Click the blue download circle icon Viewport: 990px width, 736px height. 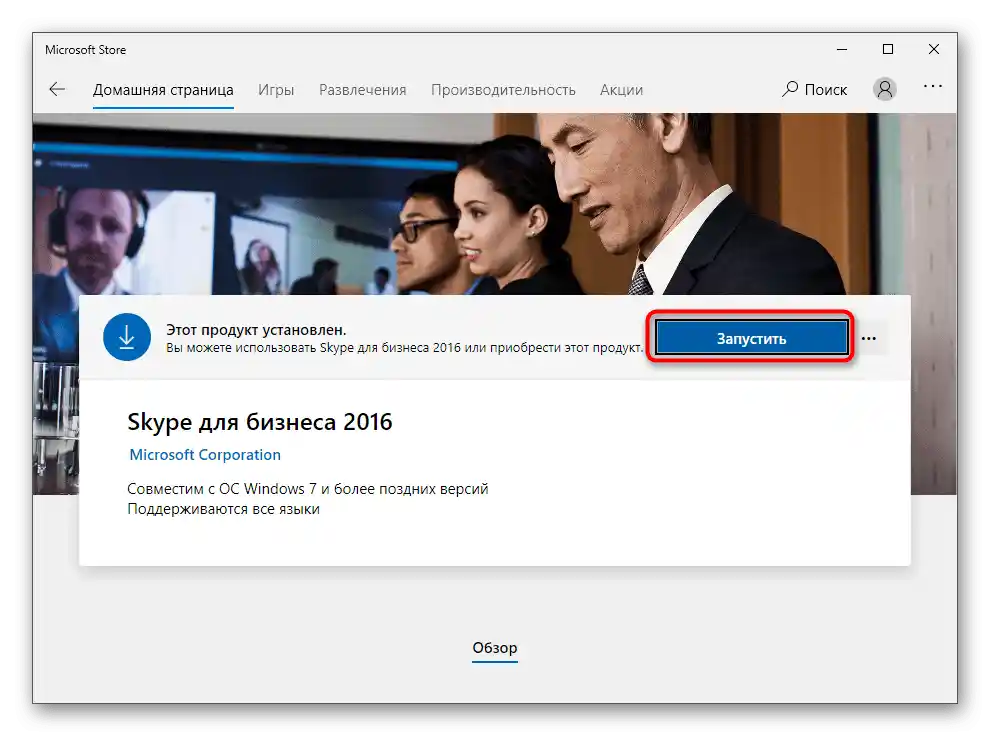[x=127, y=337]
